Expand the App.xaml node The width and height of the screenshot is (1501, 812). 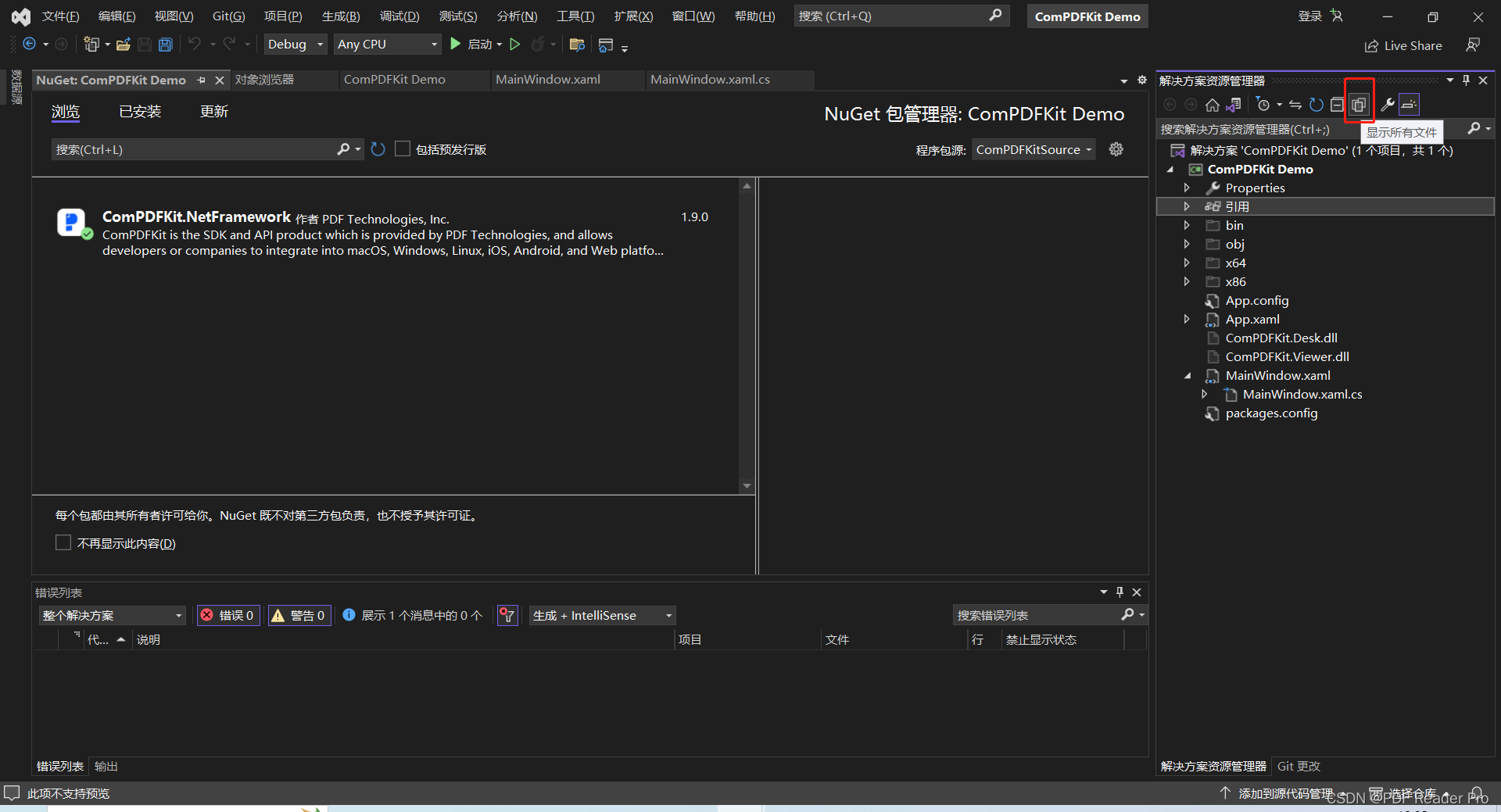[x=1187, y=319]
